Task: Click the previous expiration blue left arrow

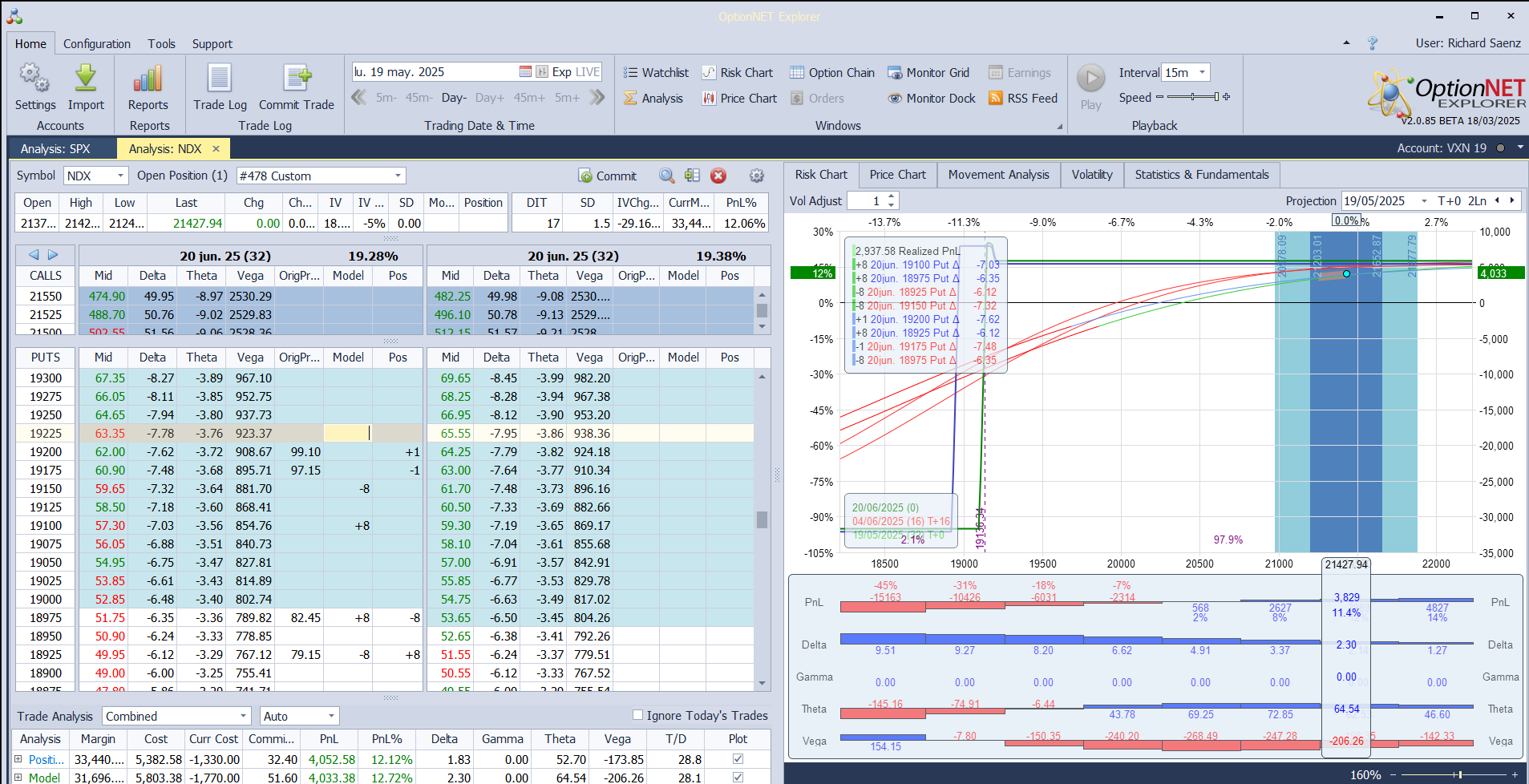Action: click(x=34, y=255)
